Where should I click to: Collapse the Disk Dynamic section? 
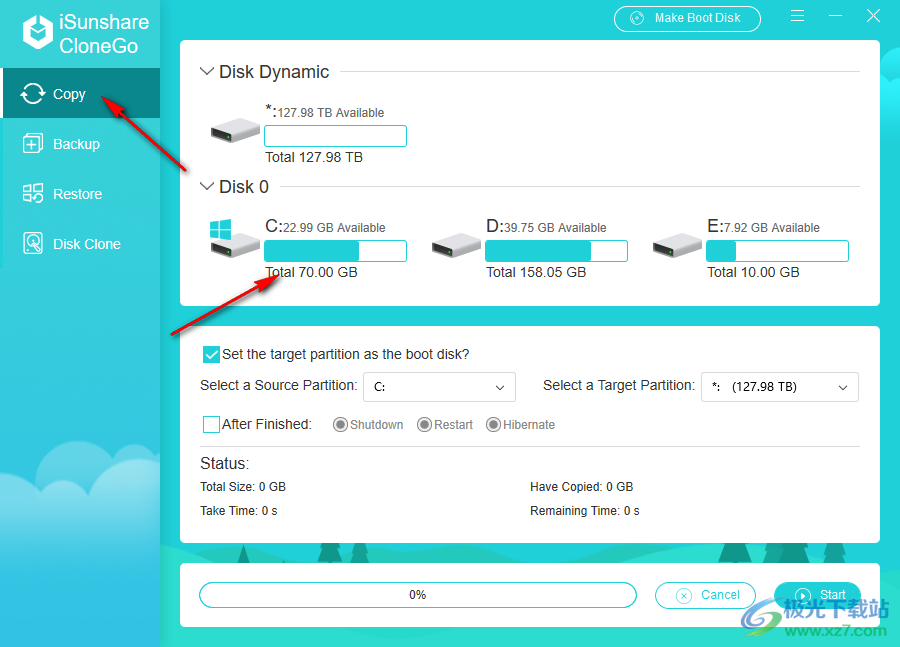[207, 71]
